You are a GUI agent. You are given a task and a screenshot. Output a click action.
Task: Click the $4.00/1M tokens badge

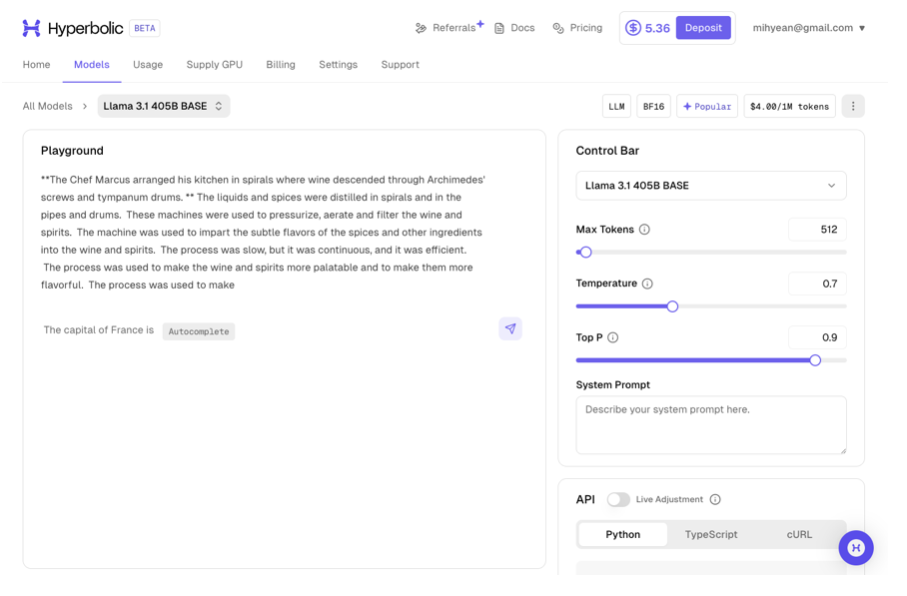pos(790,106)
